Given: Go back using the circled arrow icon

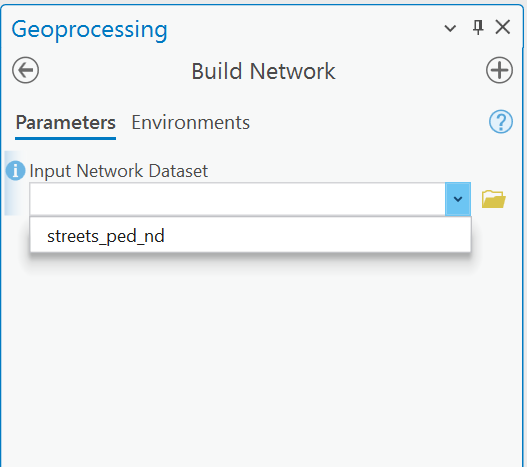Looking at the screenshot, I should (x=26, y=70).
